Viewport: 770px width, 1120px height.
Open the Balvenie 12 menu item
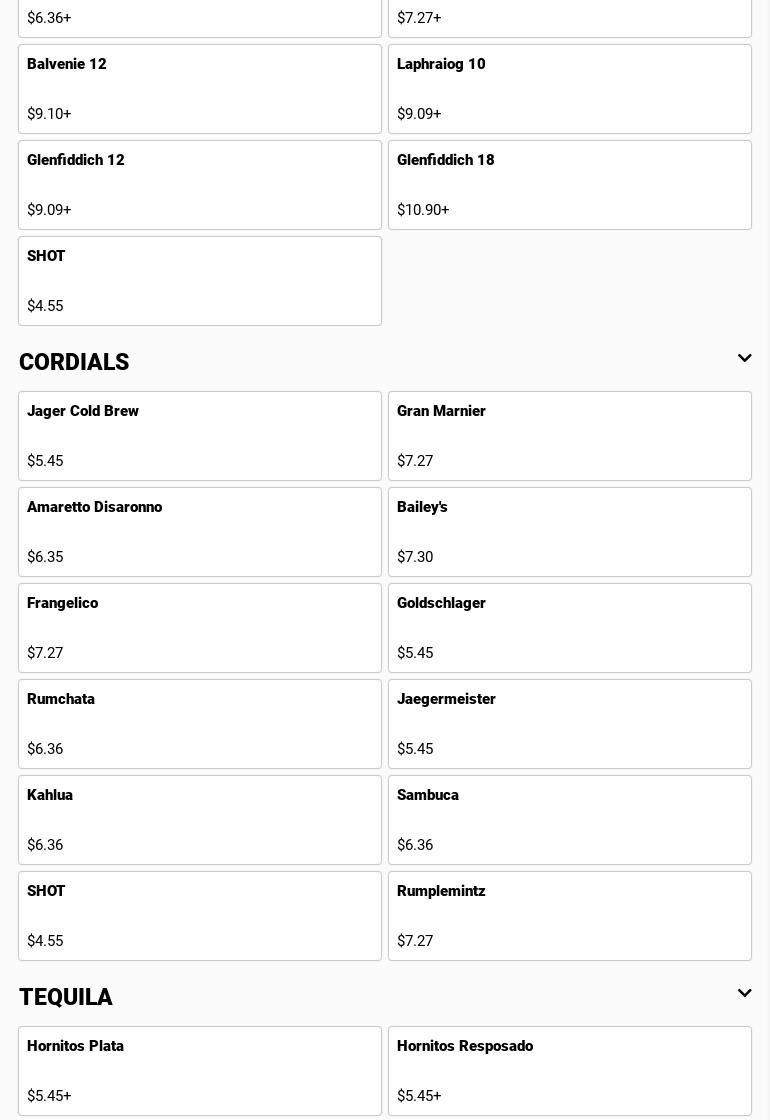pyautogui.click(x=200, y=89)
